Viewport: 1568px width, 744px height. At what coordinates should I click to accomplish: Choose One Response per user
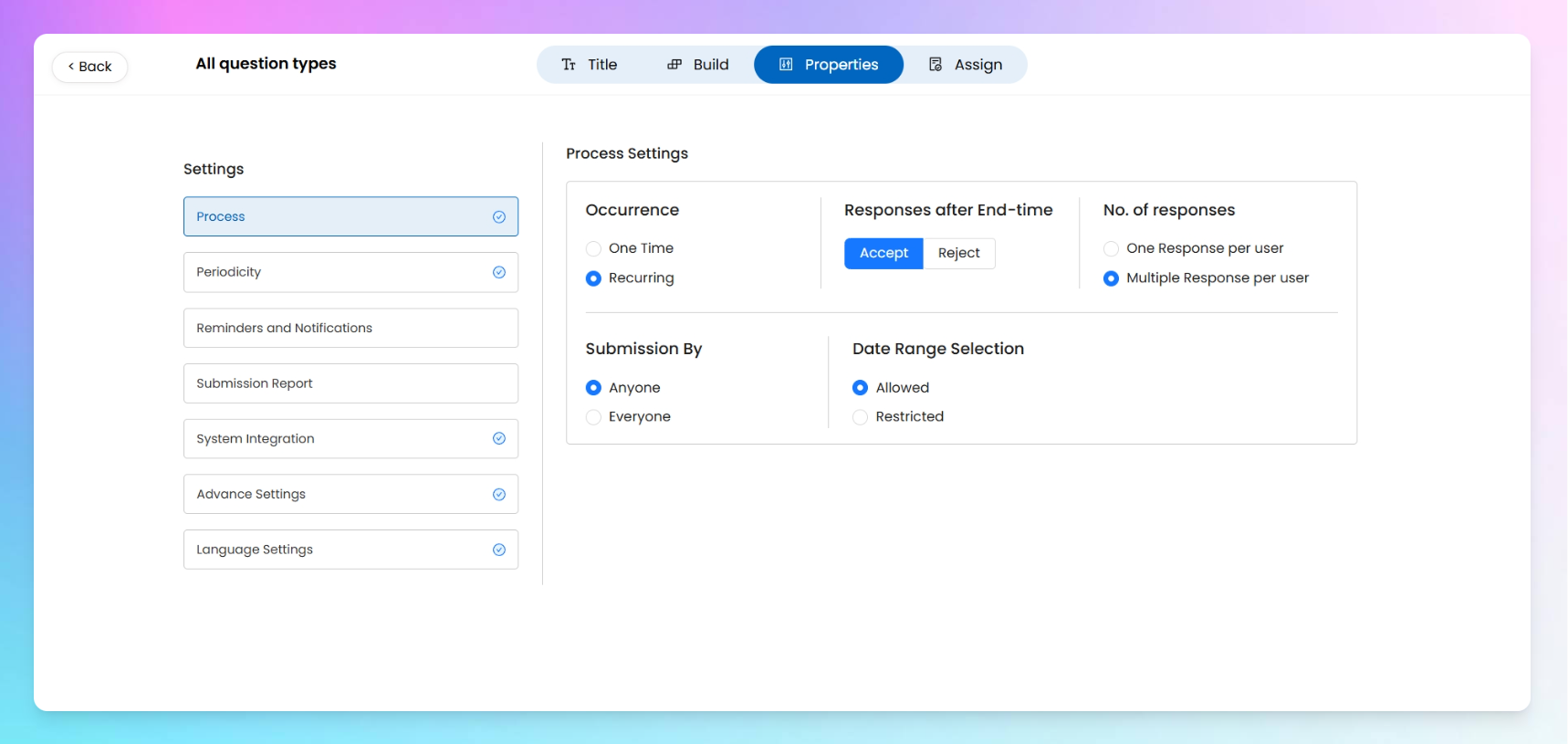click(x=1111, y=248)
